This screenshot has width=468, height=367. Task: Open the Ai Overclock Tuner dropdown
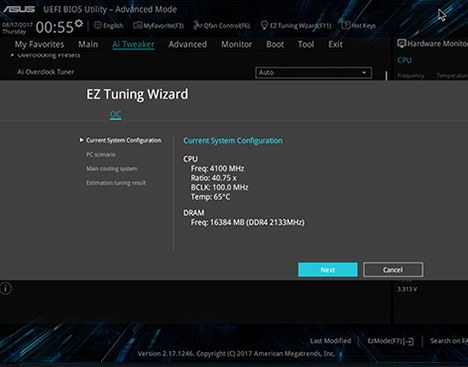(313, 72)
